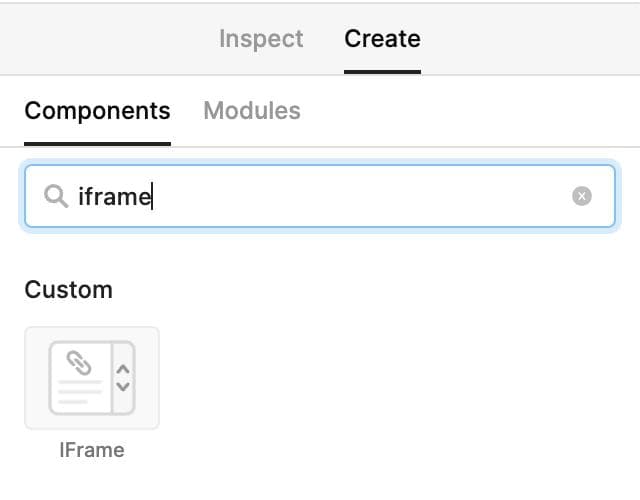Clear the search text with X icon
This screenshot has height=500, width=640.
582,196
